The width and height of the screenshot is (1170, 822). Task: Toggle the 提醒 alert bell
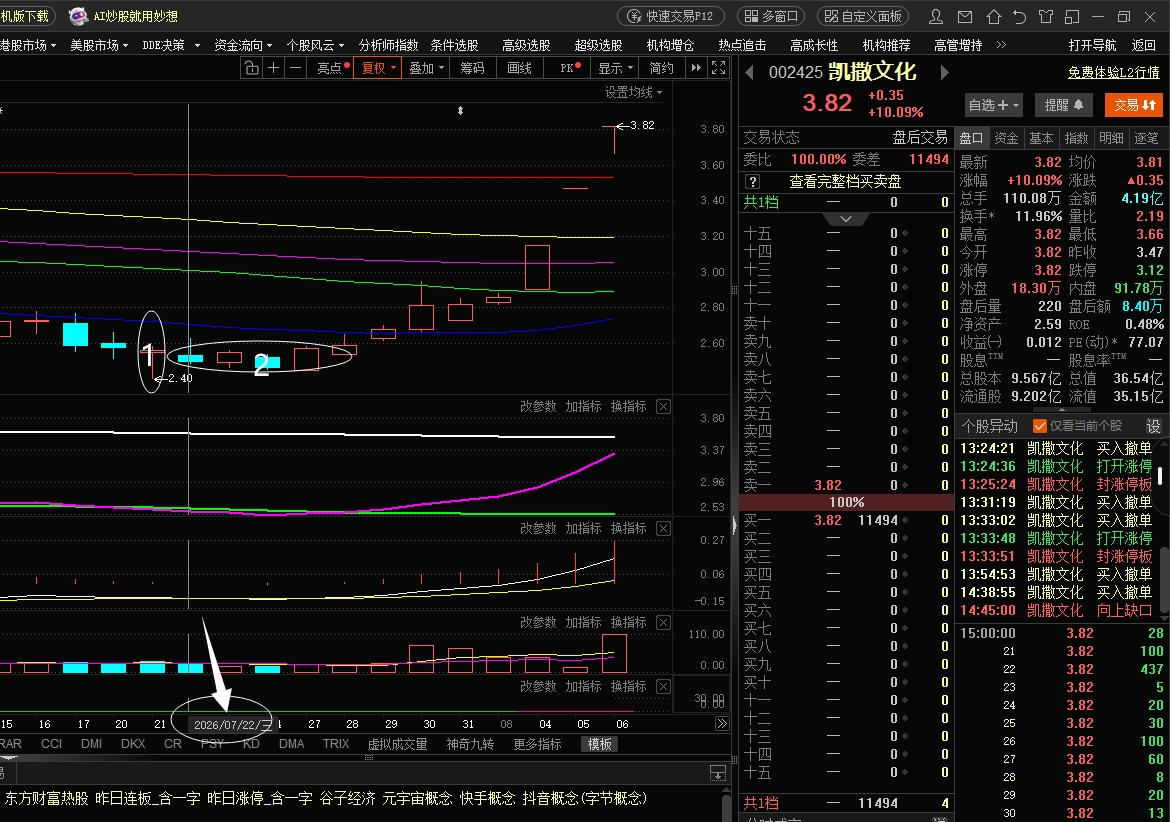coord(1063,105)
